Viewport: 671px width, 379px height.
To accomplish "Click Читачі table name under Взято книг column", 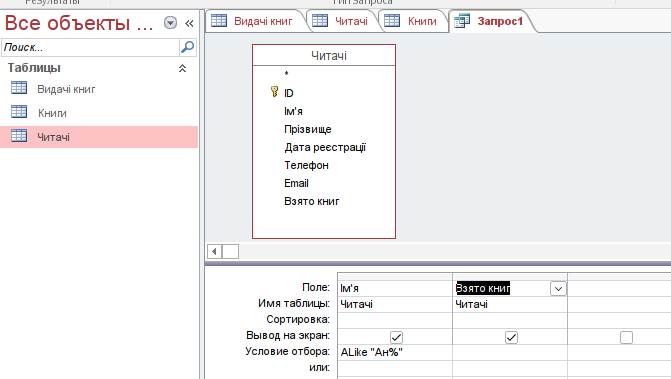I will pyautogui.click(x=510, y=304).
